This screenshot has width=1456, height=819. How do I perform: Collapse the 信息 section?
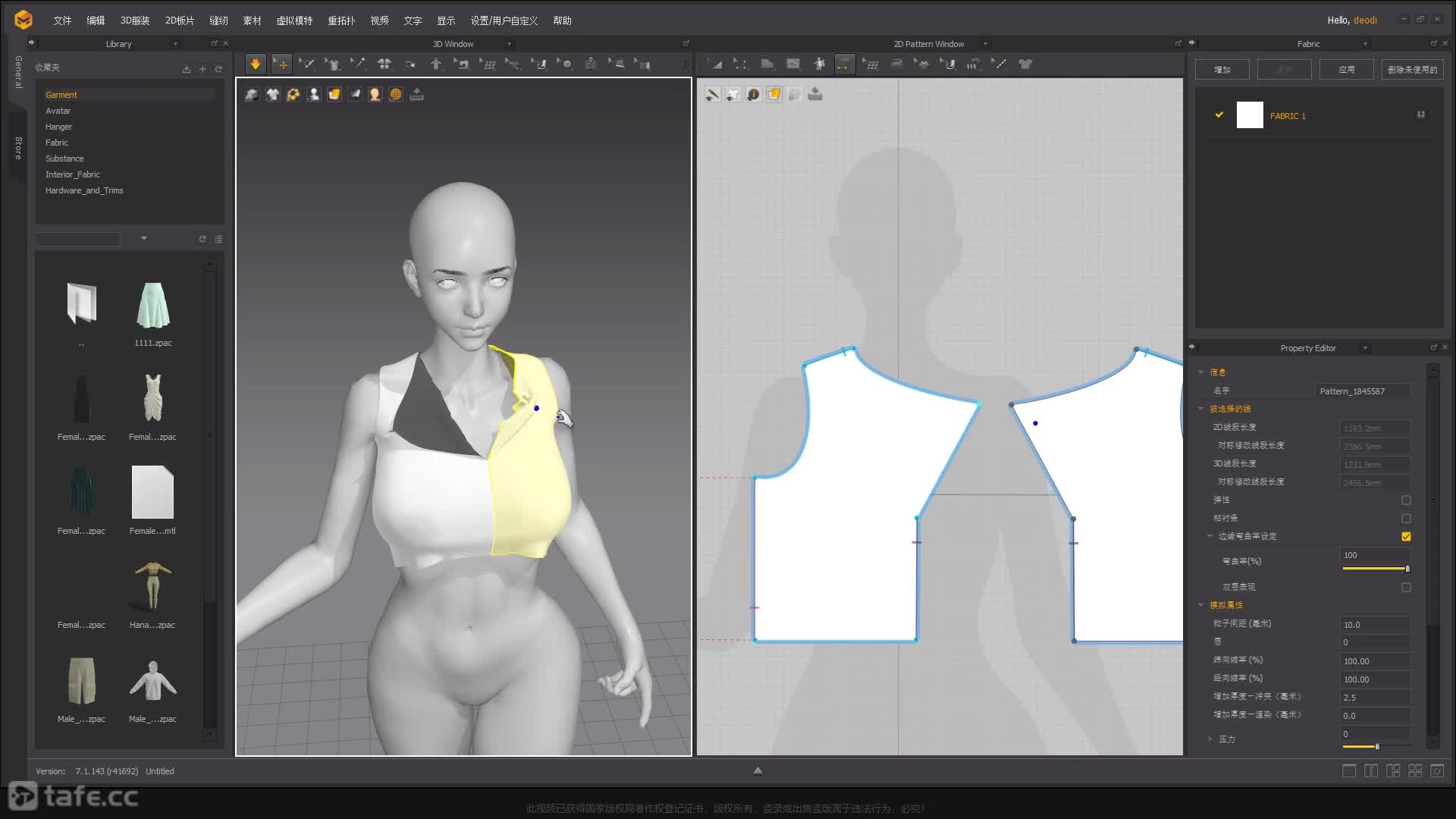[x=1200, y=372]
